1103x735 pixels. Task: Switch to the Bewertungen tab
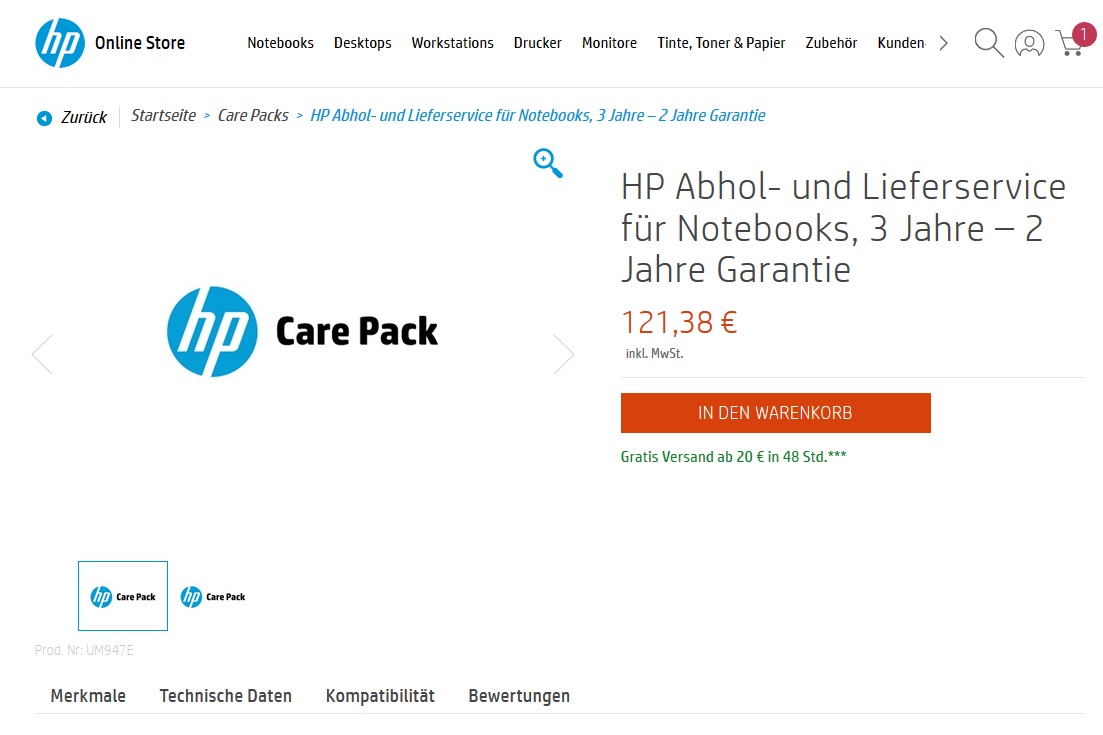(x=519, y=696)
